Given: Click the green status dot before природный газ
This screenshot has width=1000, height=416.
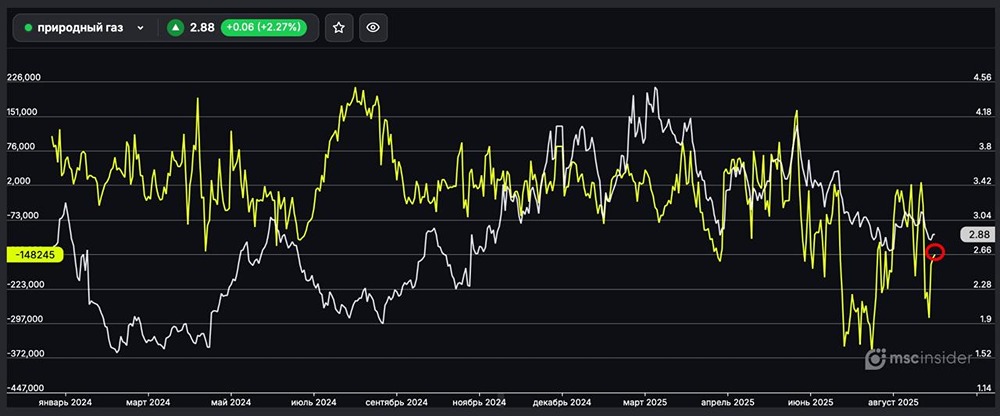Looking at the screenshot, I should tap(28, 28).
